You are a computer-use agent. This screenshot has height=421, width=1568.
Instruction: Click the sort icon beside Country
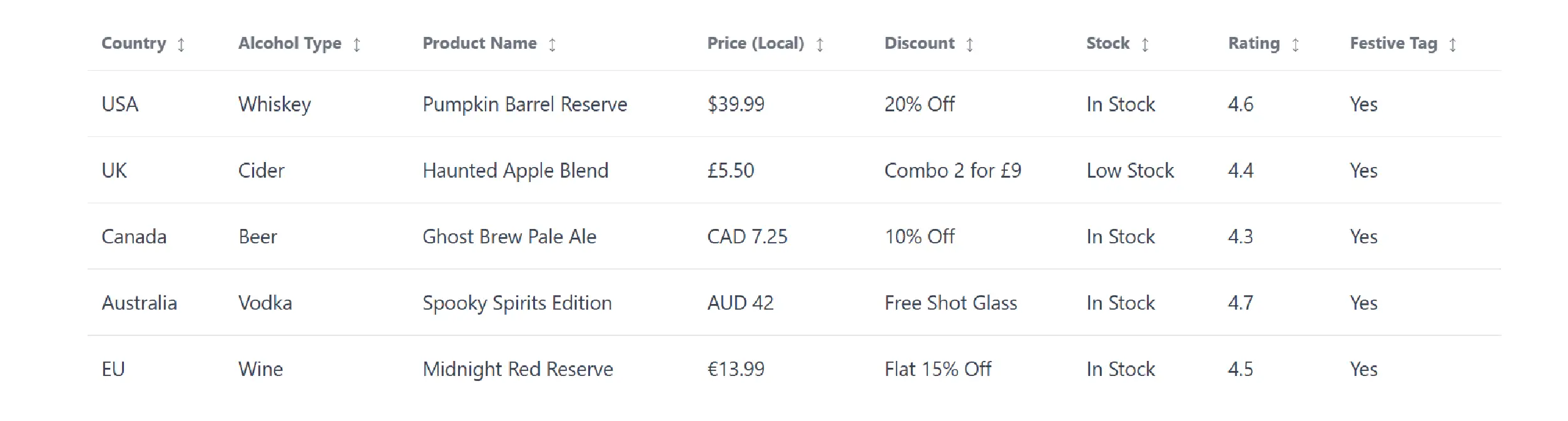181,44
